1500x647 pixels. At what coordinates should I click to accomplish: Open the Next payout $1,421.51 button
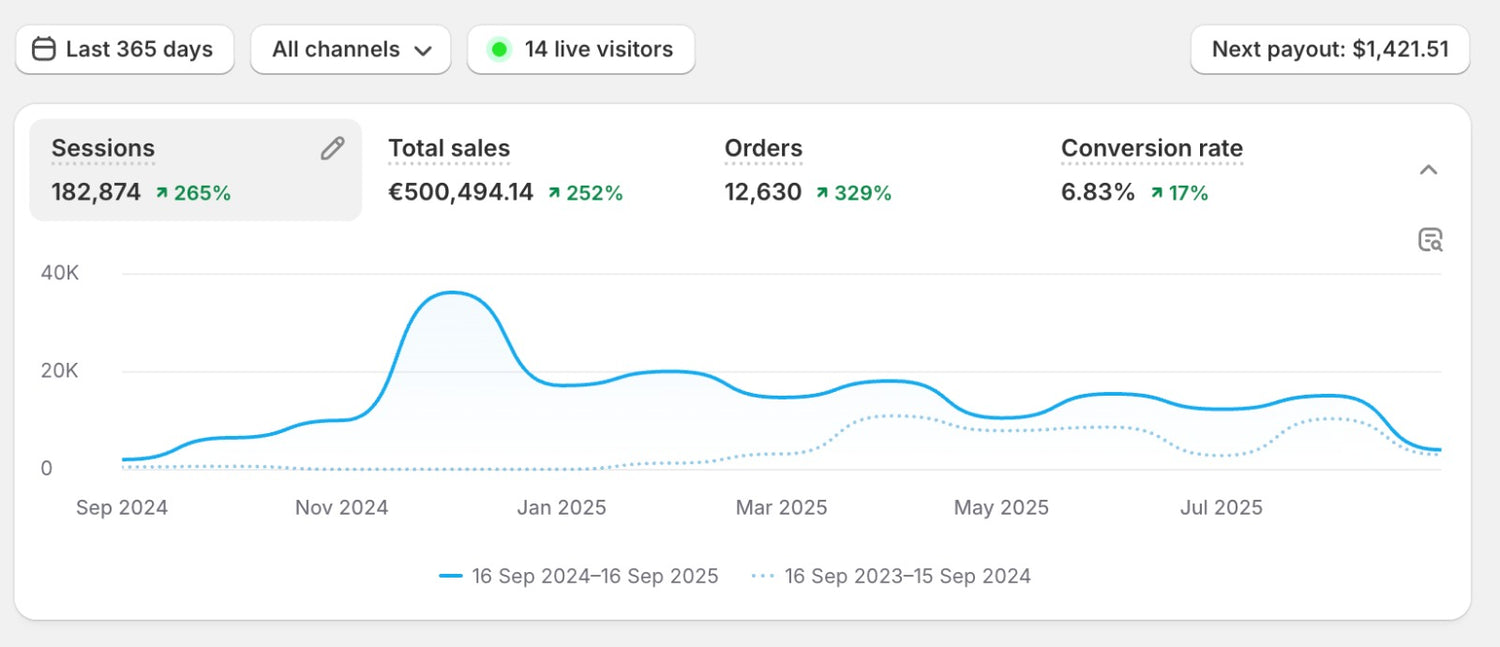(1329, 49)
